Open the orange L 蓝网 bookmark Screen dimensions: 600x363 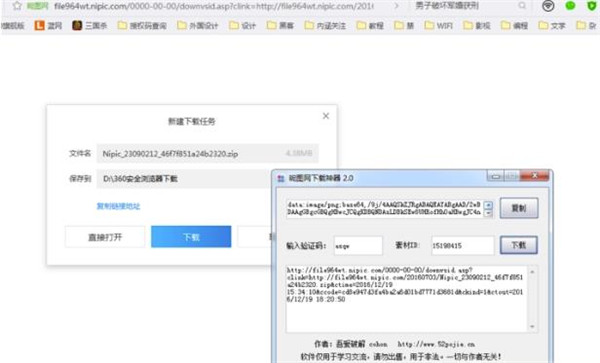[x=39, y=26]
